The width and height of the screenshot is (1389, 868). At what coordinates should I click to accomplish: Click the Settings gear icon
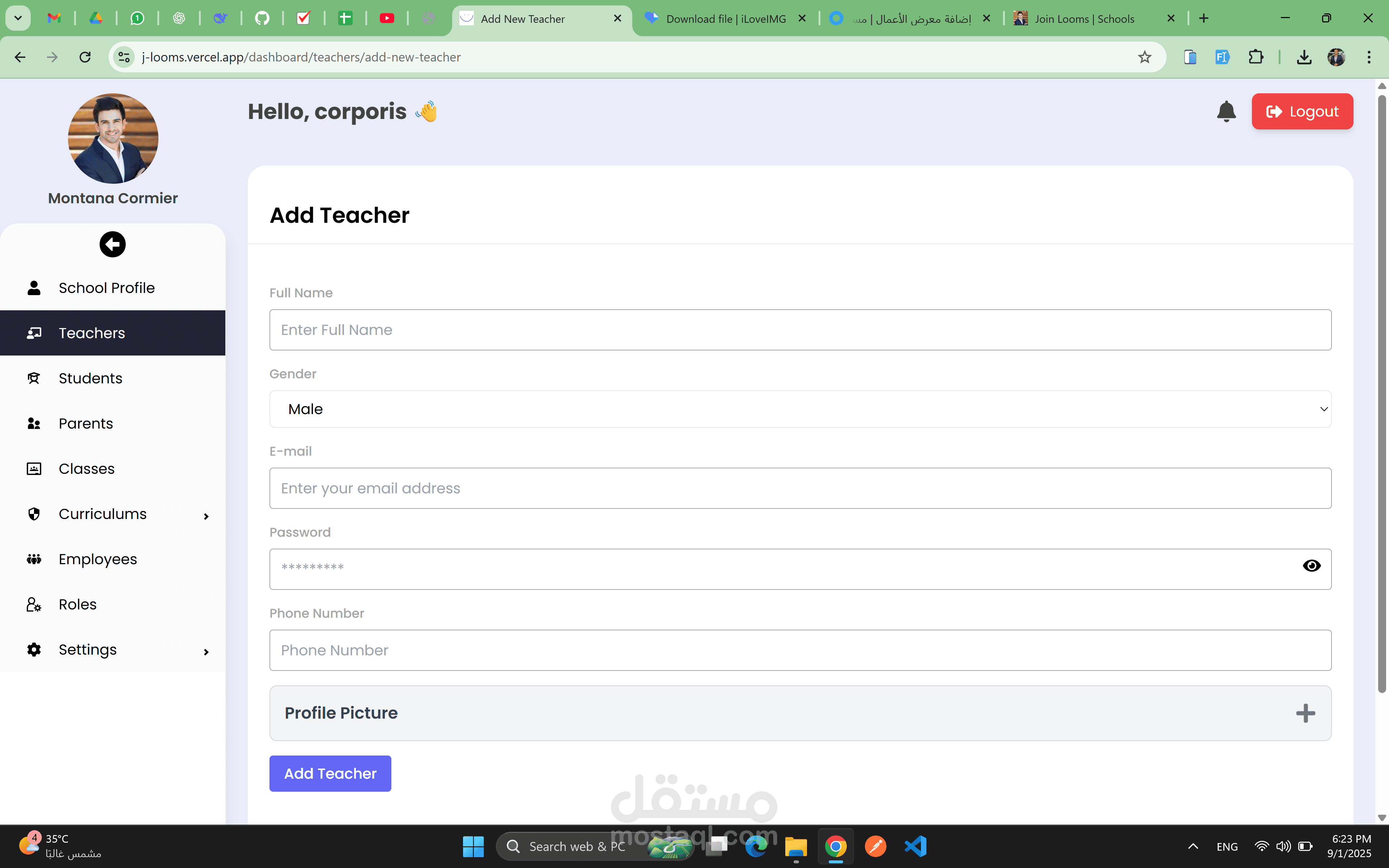(x=34, y=649)
